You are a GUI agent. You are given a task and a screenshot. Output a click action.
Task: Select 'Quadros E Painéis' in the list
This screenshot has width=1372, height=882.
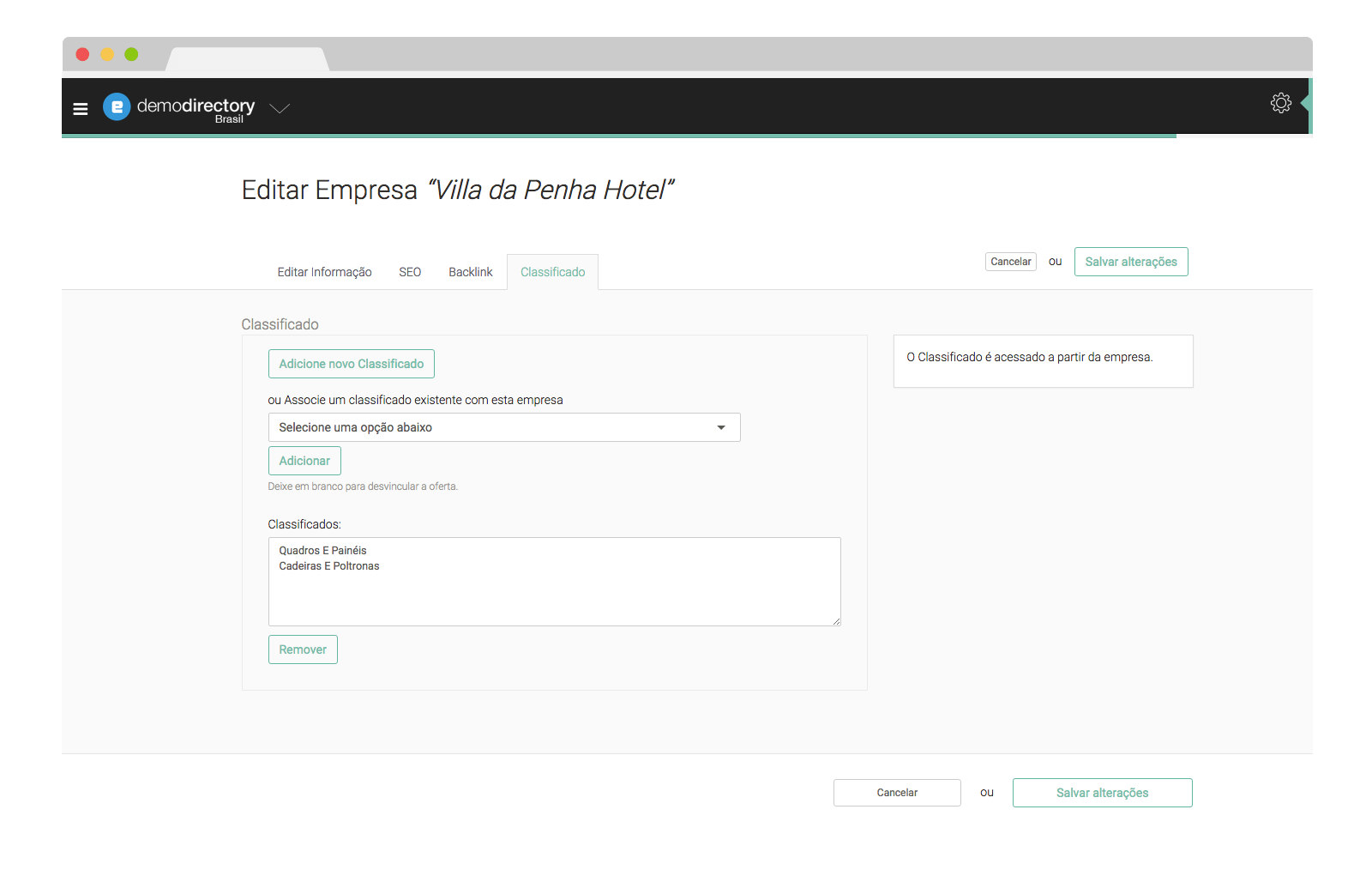(x=322, y=551)
